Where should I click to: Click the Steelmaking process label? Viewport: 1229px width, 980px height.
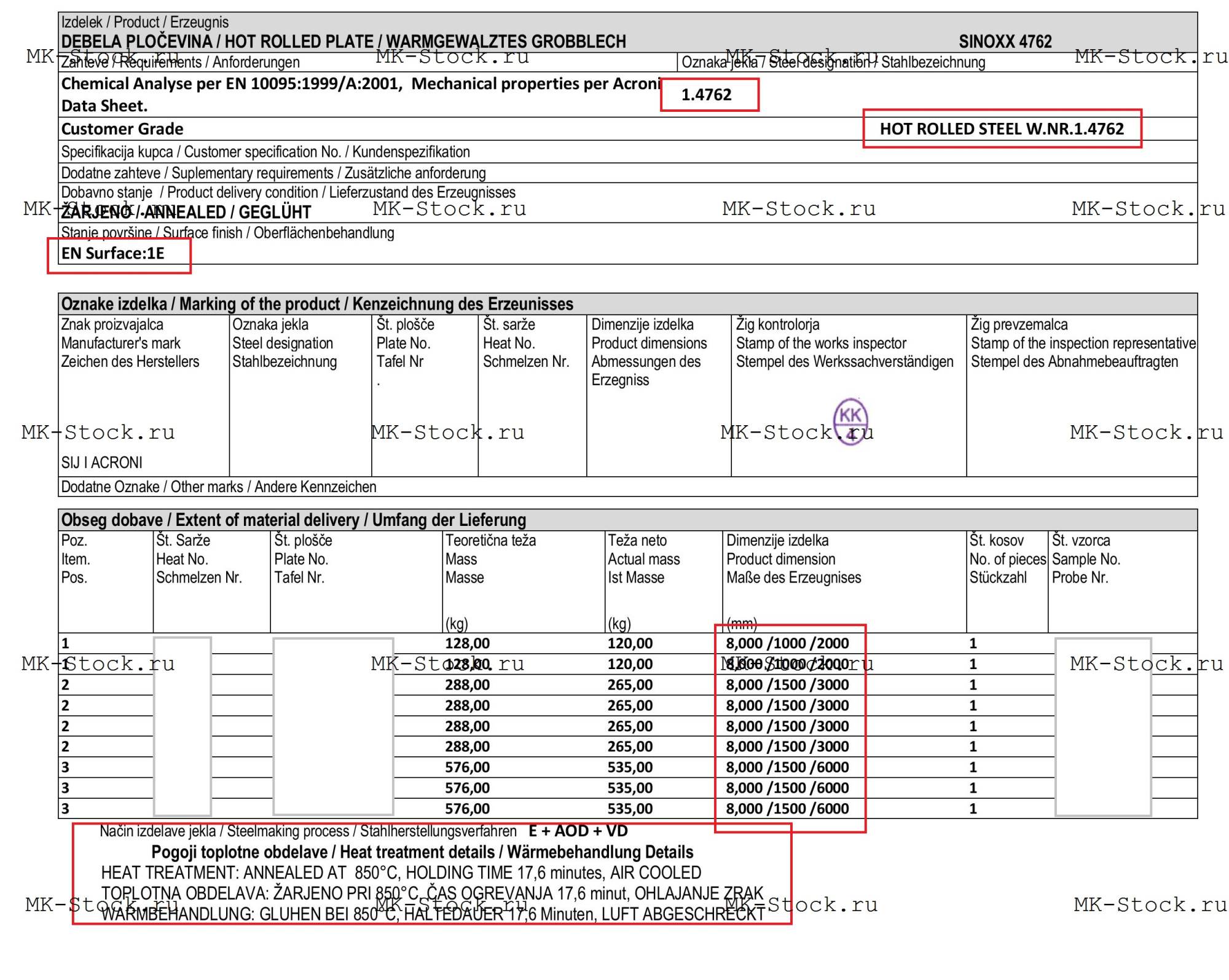(308, 831)
